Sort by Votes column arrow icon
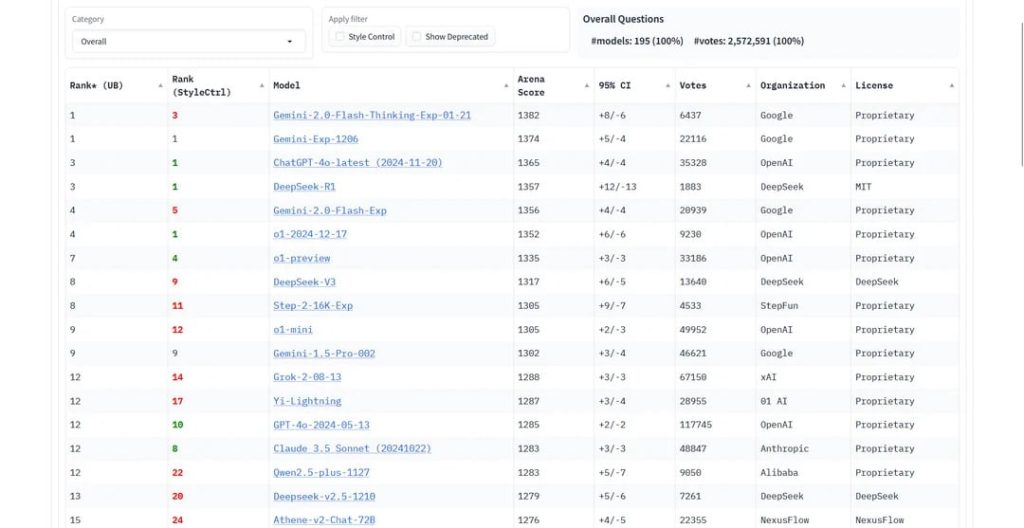Screen dimensions: 1024x528 (748, 86)
